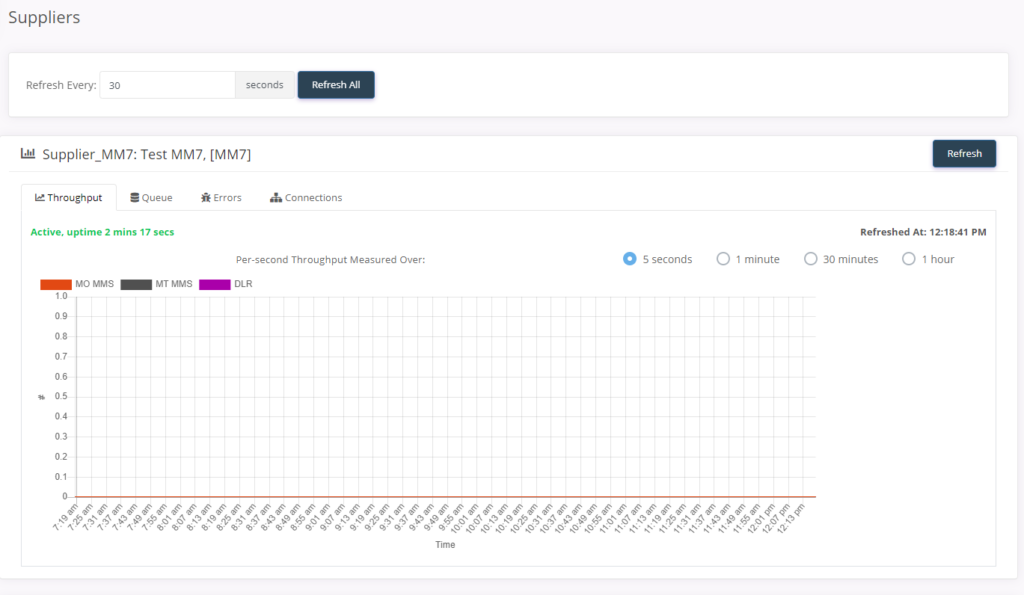
Task: Click the 'Refreshed At: 12:18:41 PM' timestamp
Action: point(923,232)
